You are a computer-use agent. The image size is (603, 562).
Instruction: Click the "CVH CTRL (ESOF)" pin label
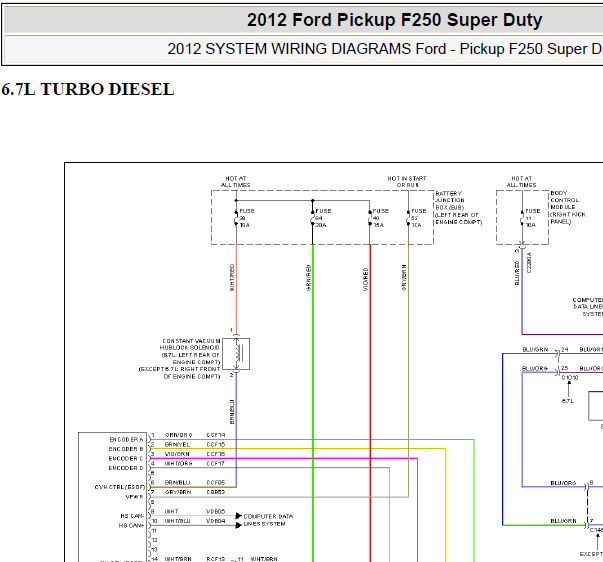tap(120, 487)
